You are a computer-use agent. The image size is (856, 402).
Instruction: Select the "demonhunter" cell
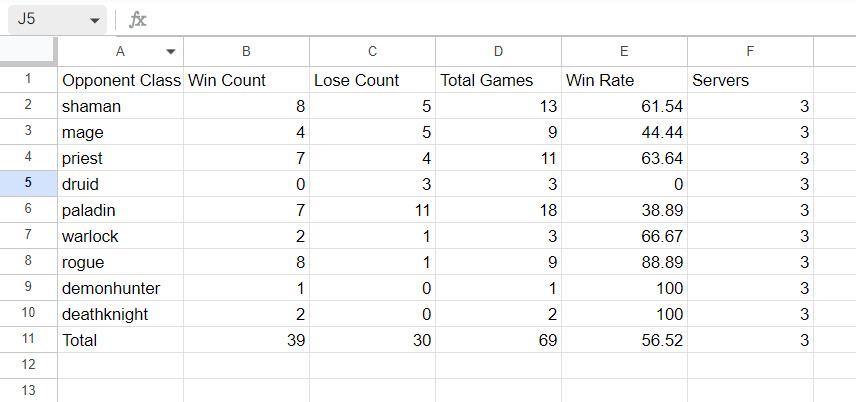click(x=120, y=288)
